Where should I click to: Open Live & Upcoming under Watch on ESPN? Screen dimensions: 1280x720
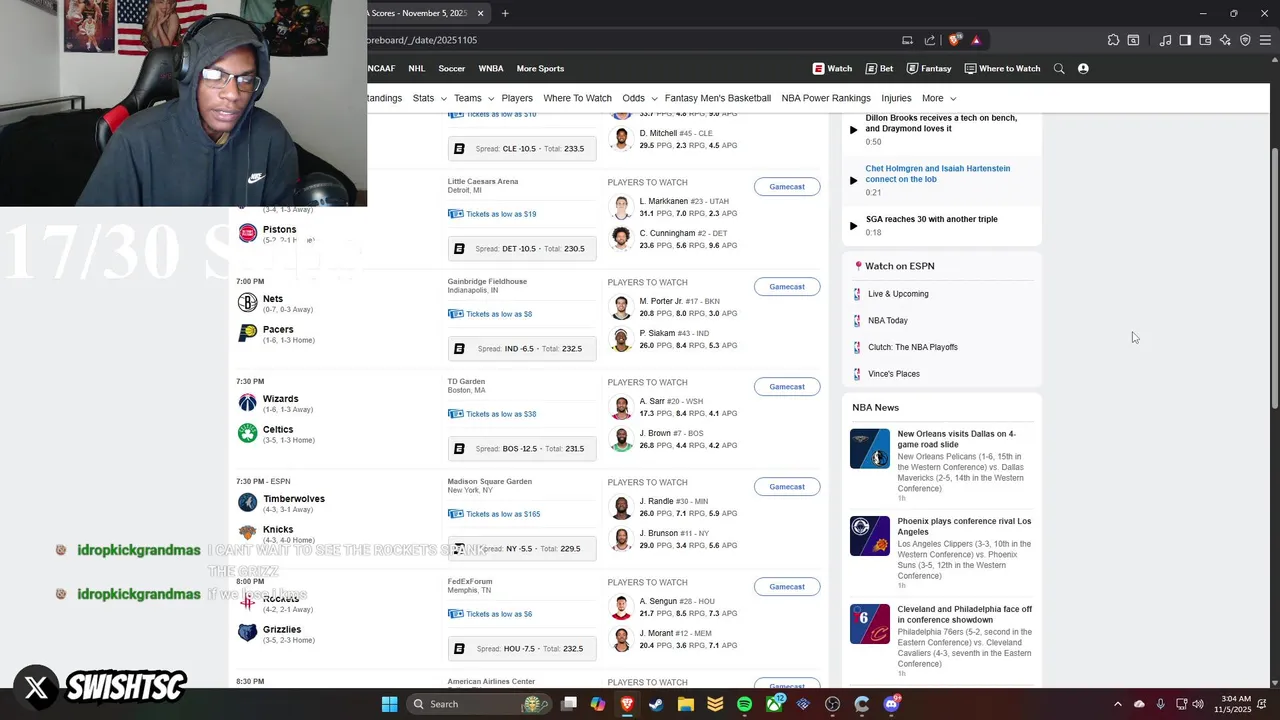pos(898,294)
